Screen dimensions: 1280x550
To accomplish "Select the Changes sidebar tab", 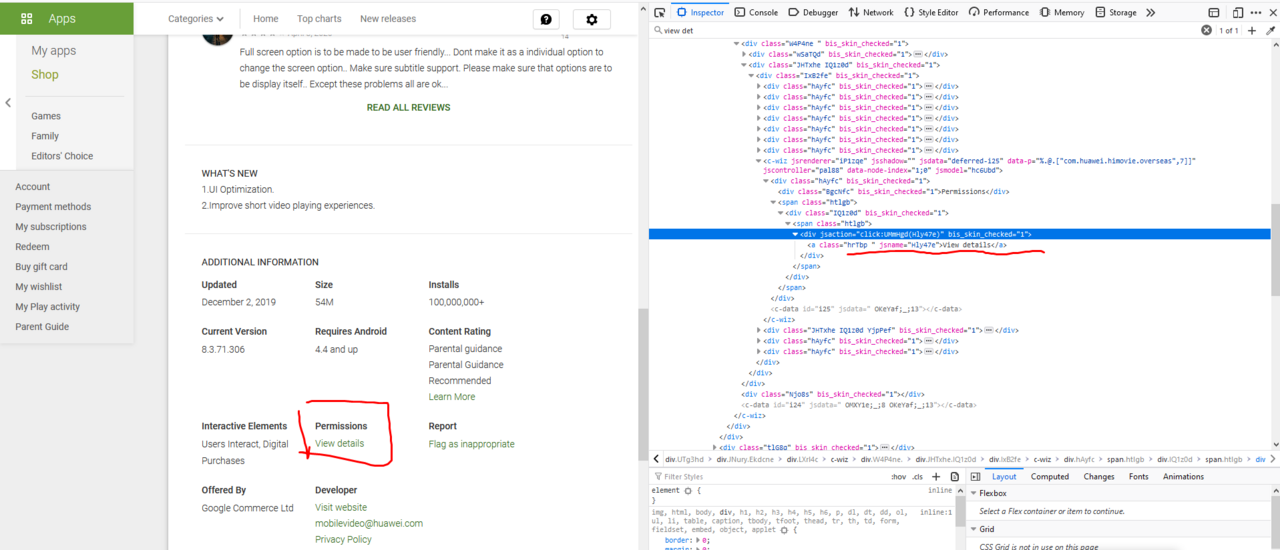I will click(1099, 477).
